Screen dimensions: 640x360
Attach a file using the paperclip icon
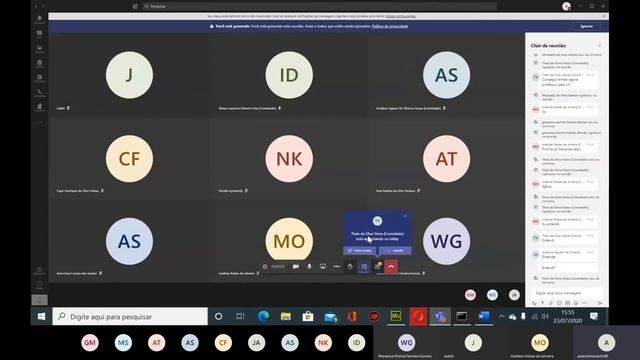tap(551, 303)
